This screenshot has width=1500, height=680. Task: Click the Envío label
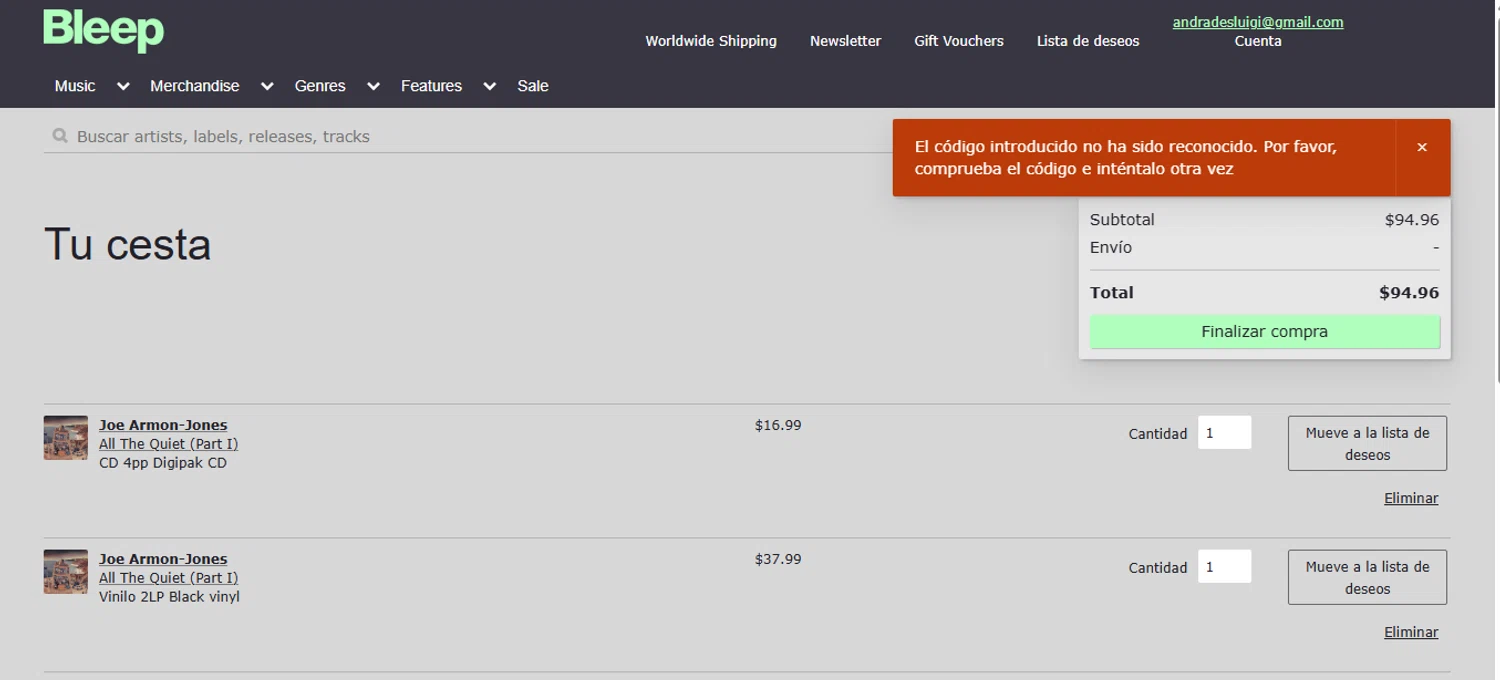pos(1111,247)
